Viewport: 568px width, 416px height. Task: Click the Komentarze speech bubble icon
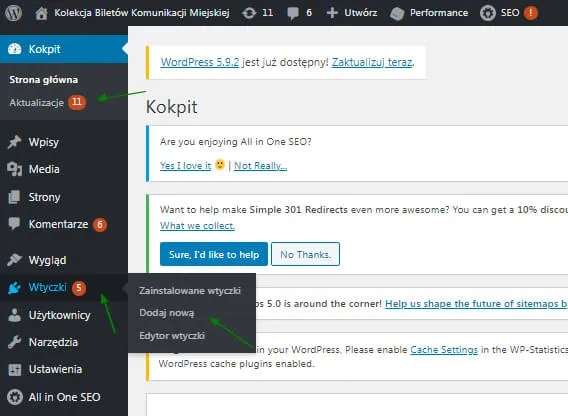[x=14, y=224]
